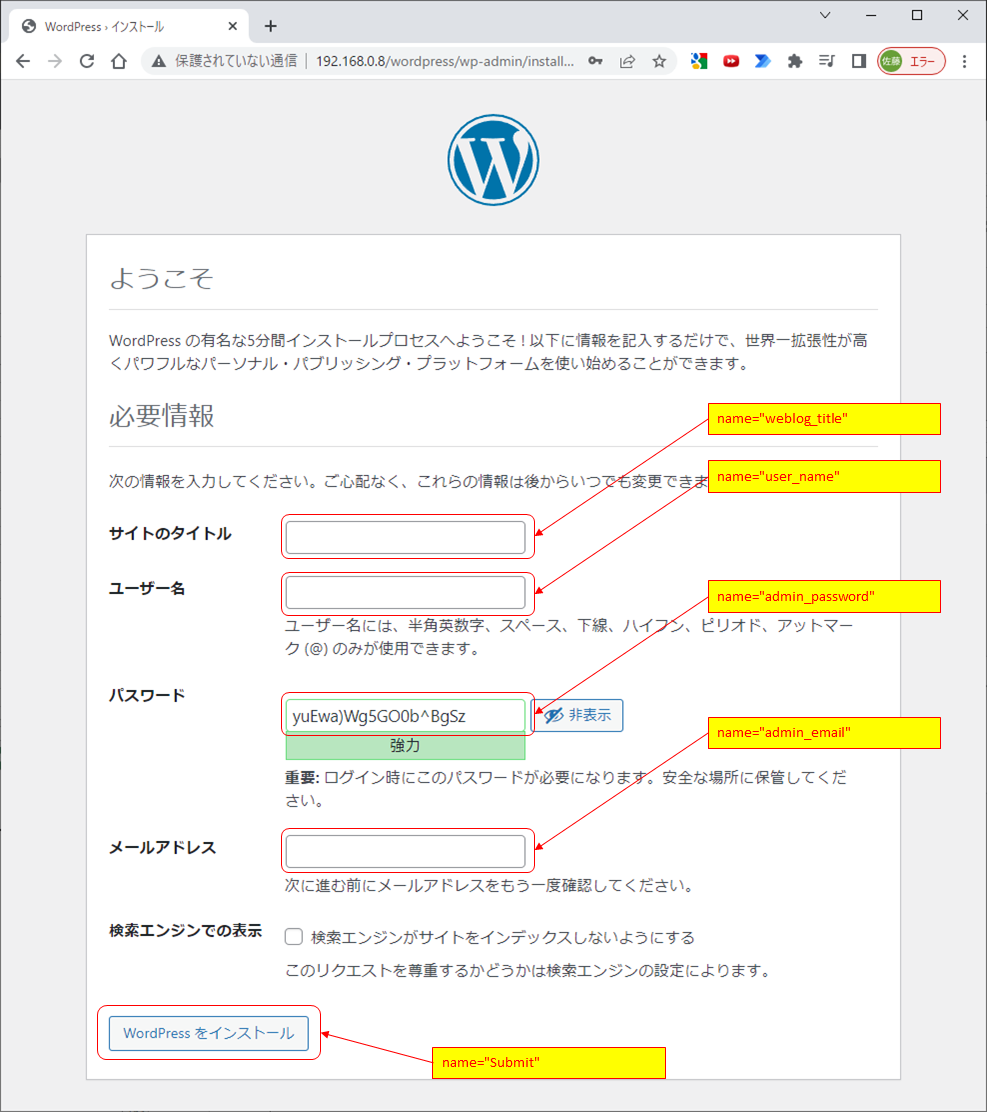Click the サイトのタイトル label

tap(170, 534)
